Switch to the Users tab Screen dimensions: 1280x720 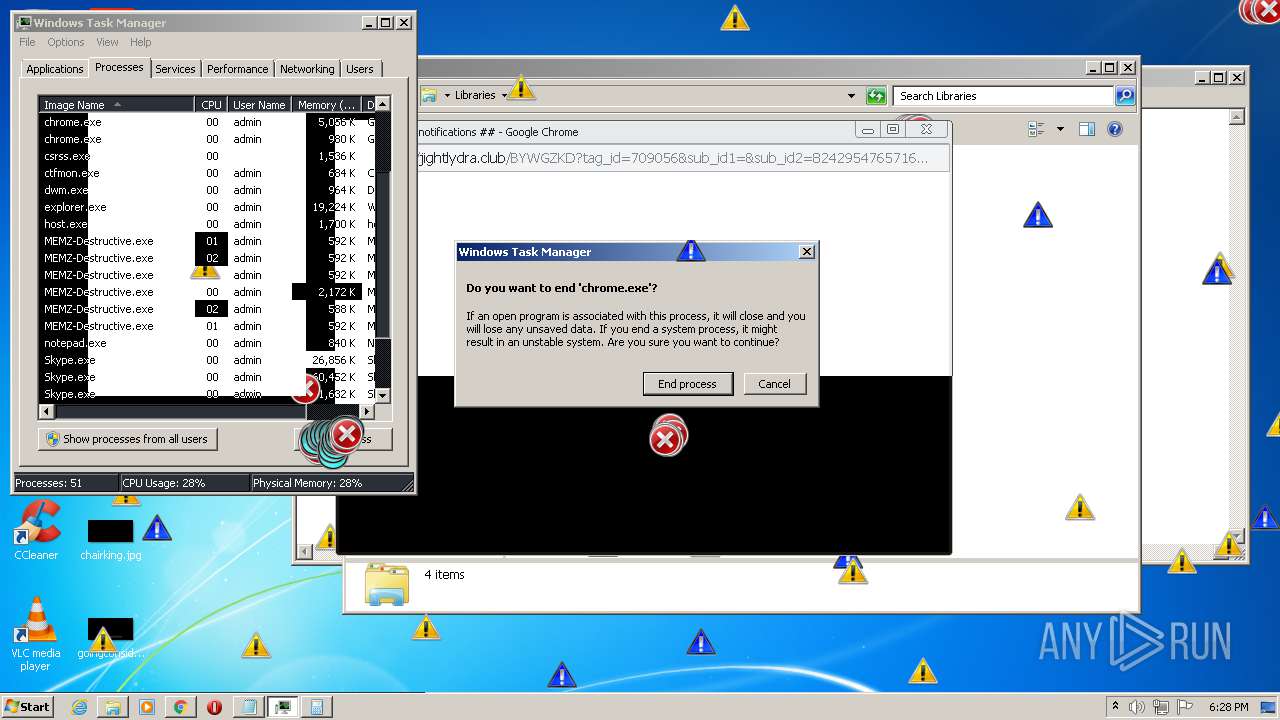(x=360, y=69)
